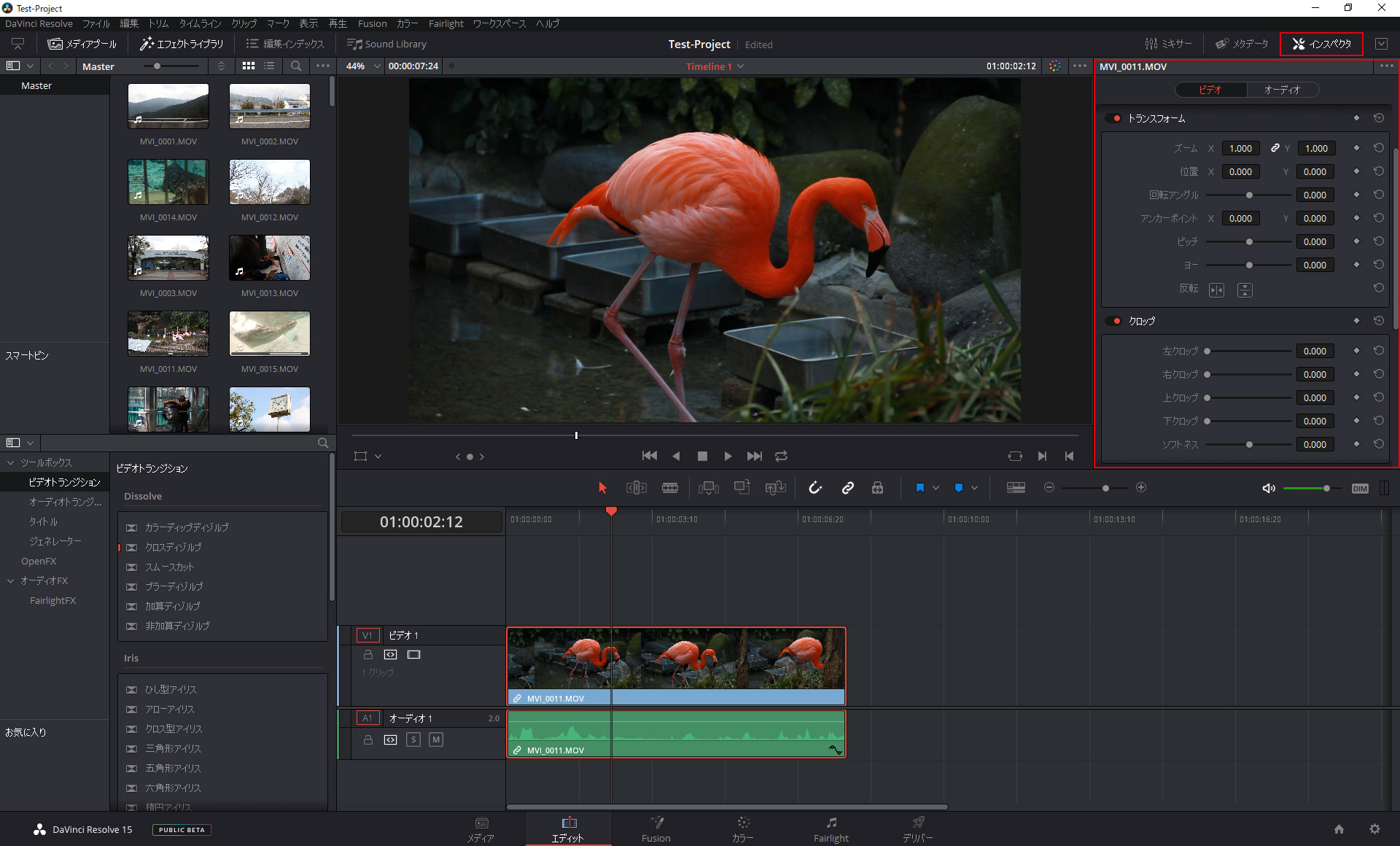Mute the monitor speaker icon
The image size is (1400, 846).
1269,488
